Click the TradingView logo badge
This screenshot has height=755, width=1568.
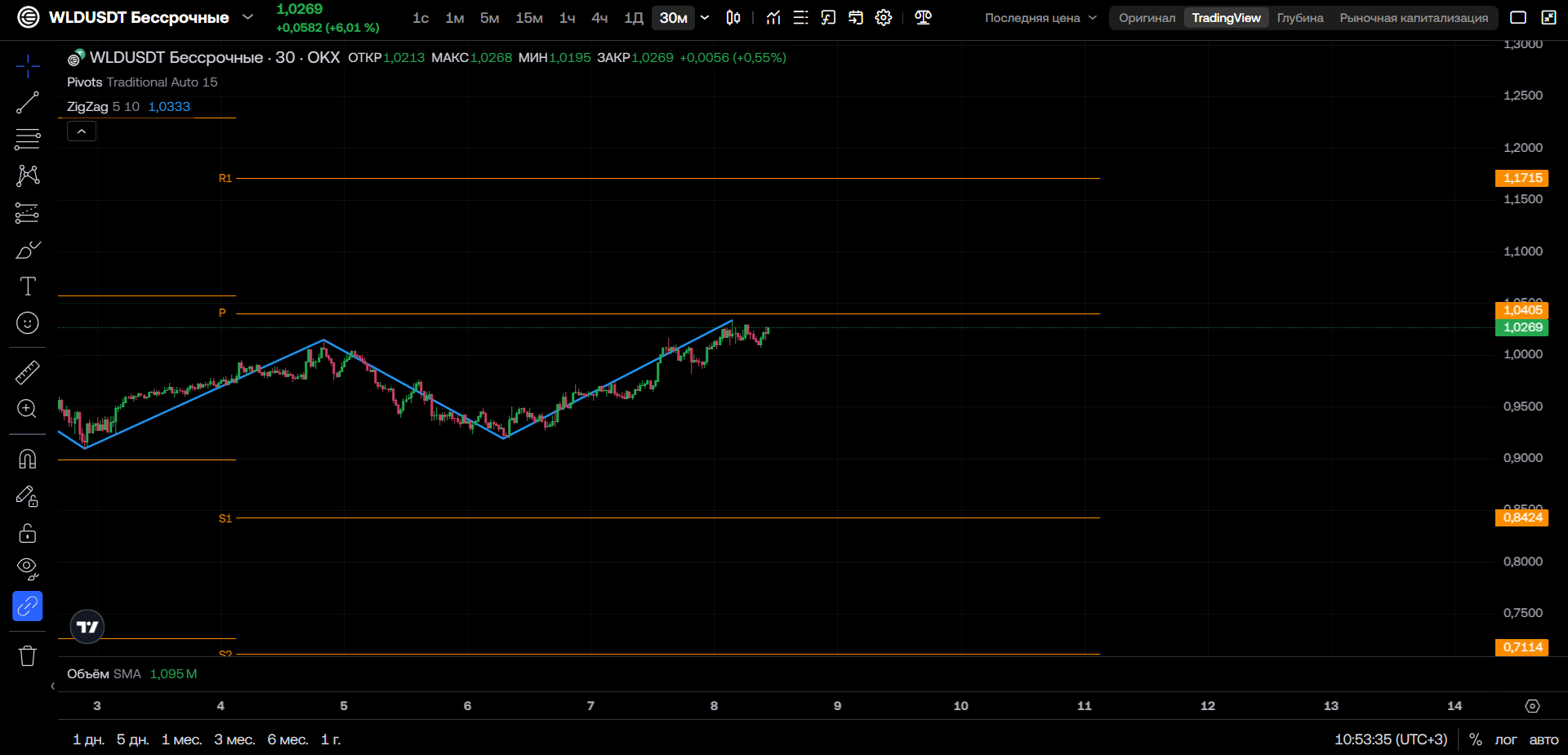click(x=87, y=627)
